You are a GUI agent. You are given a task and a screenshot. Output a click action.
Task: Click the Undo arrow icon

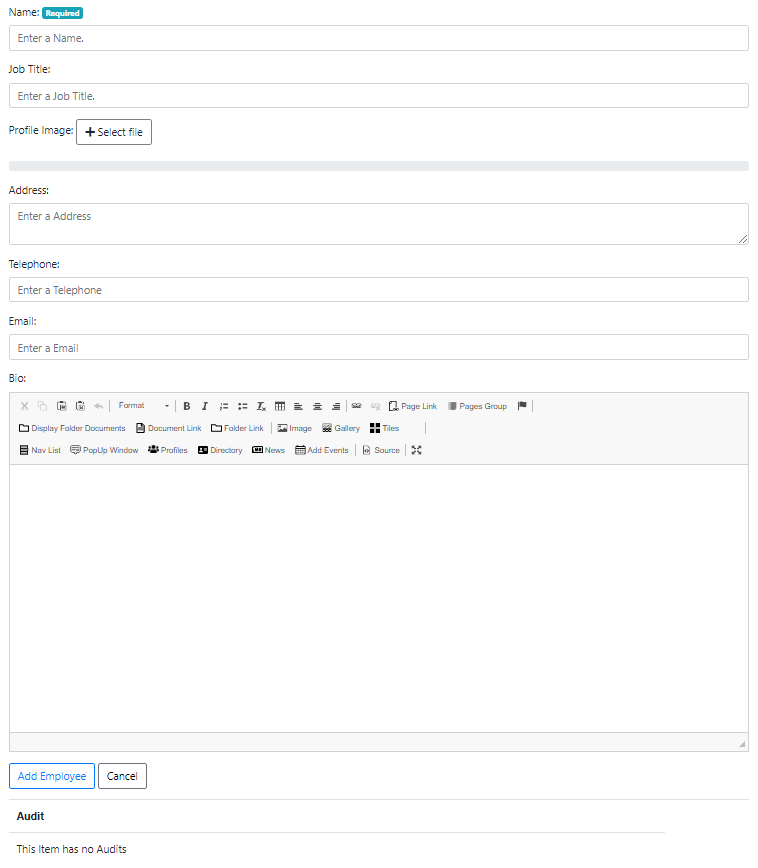[x=99, y=406]
